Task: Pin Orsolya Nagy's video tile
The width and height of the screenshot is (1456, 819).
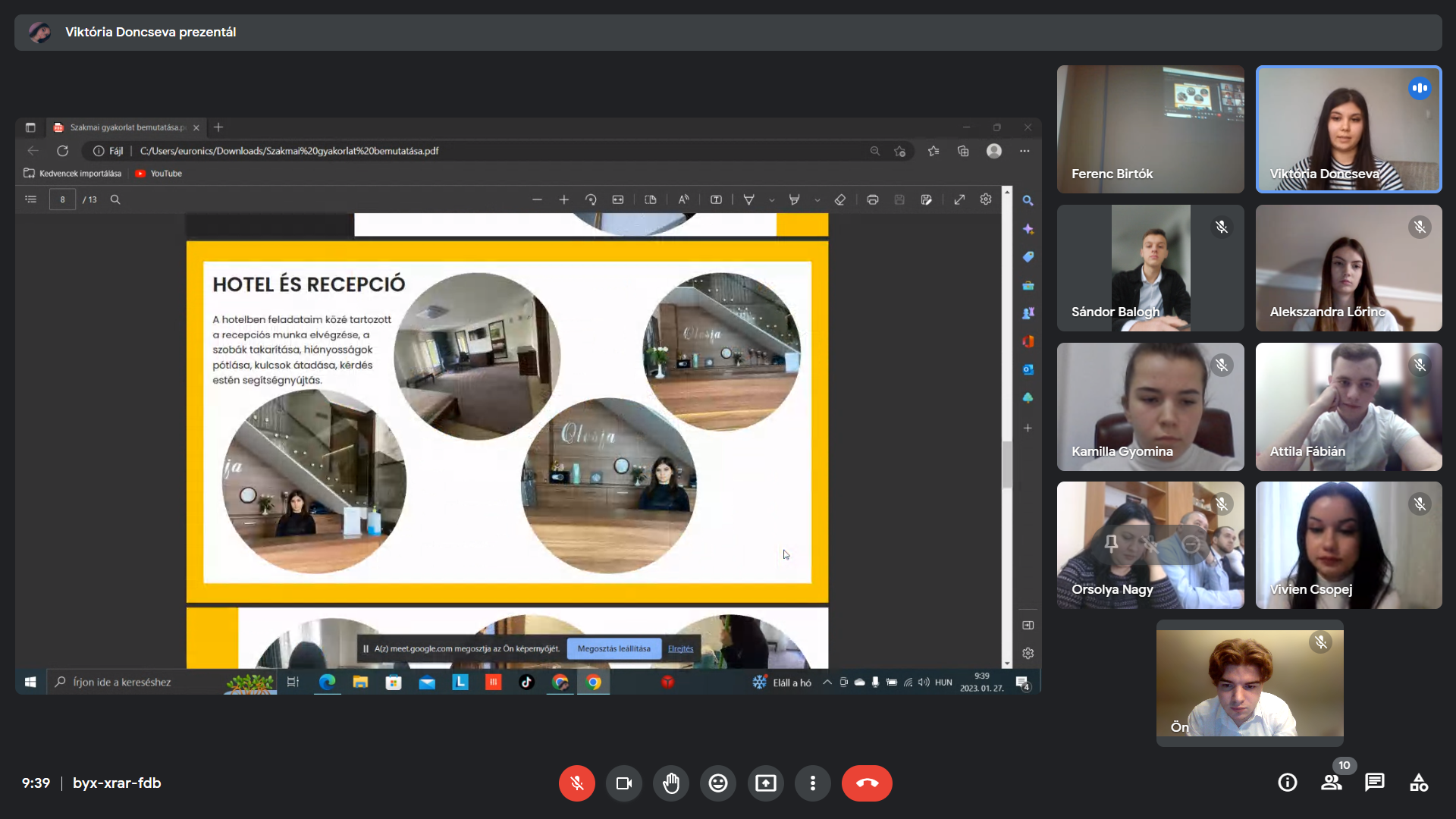Action: 1111,544
